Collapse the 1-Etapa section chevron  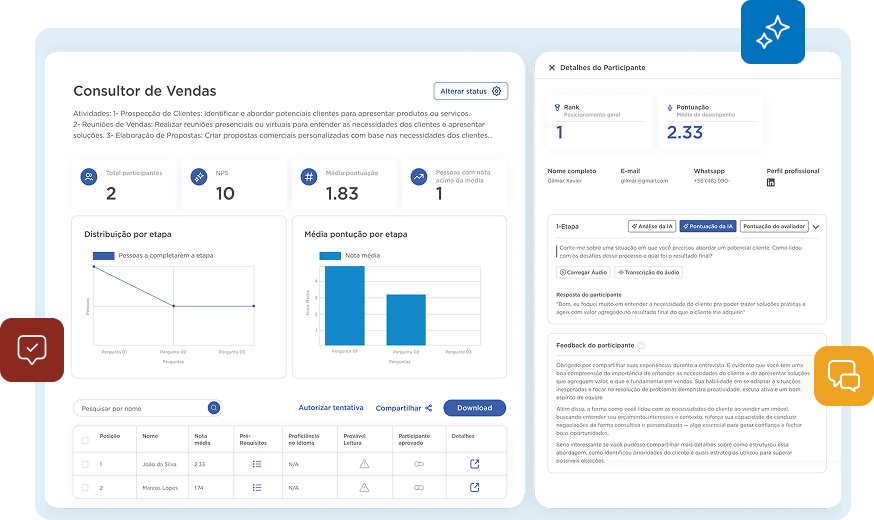point(816,227)
